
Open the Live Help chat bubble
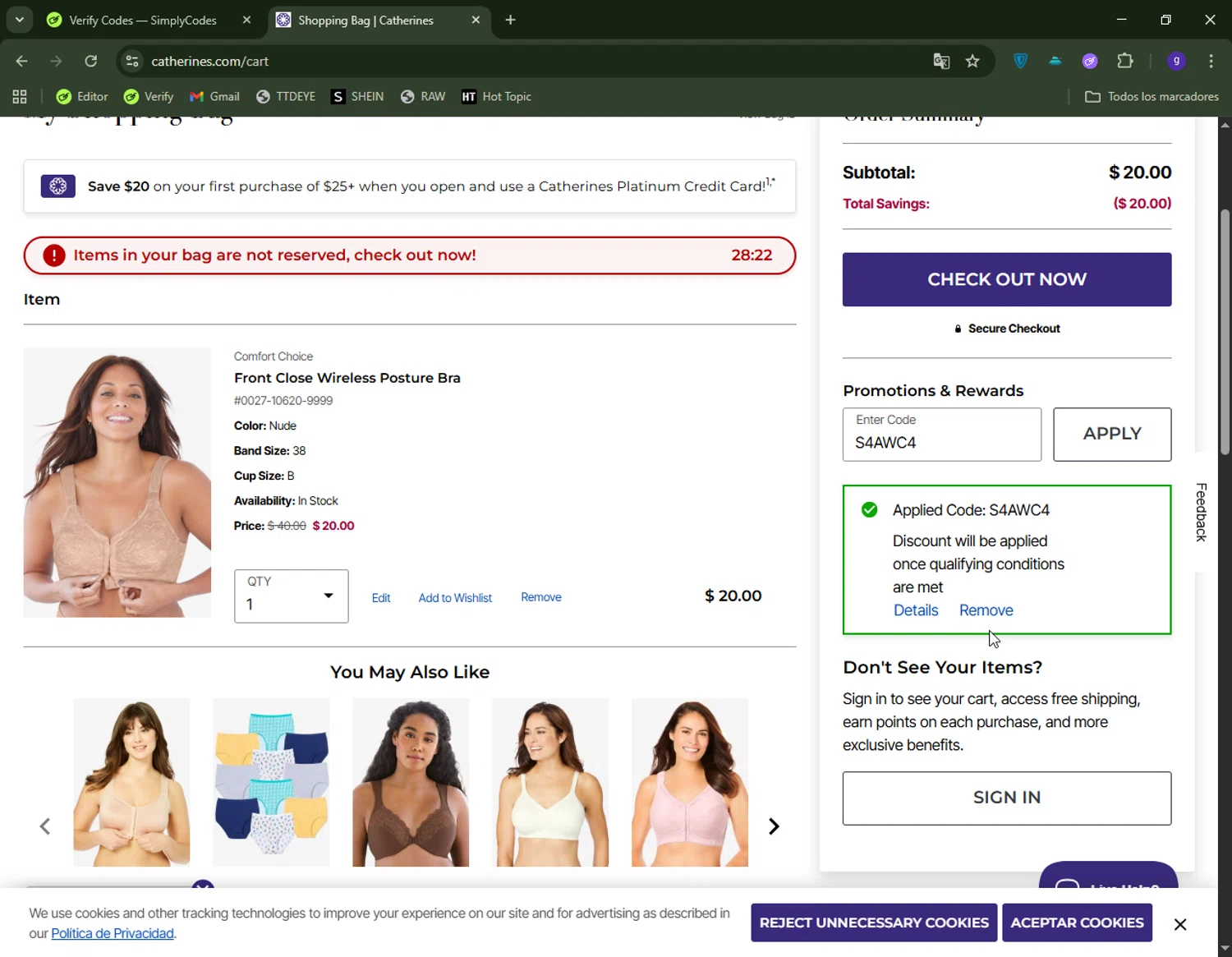point(1108,876)
